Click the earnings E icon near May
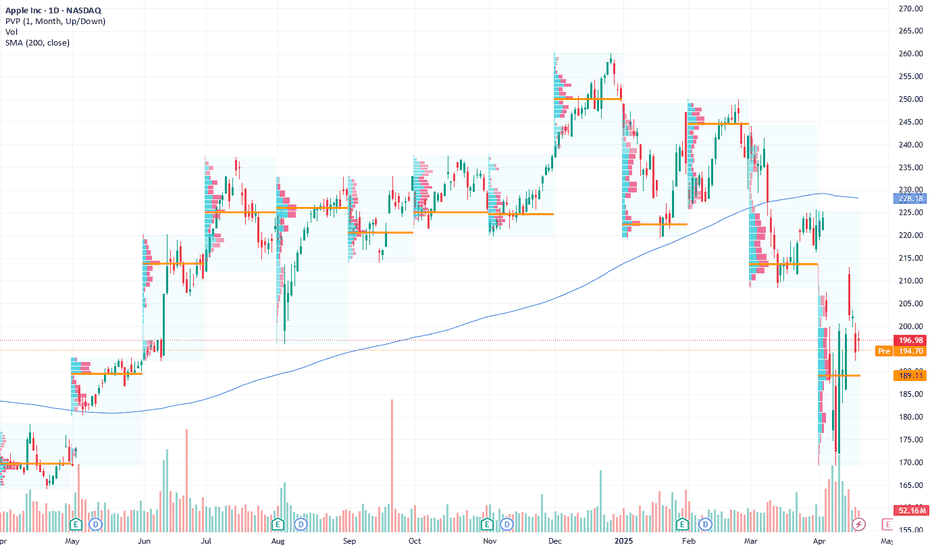Image resolution: width=932 pixels, height=550 pixels. [x=75, y=524]
